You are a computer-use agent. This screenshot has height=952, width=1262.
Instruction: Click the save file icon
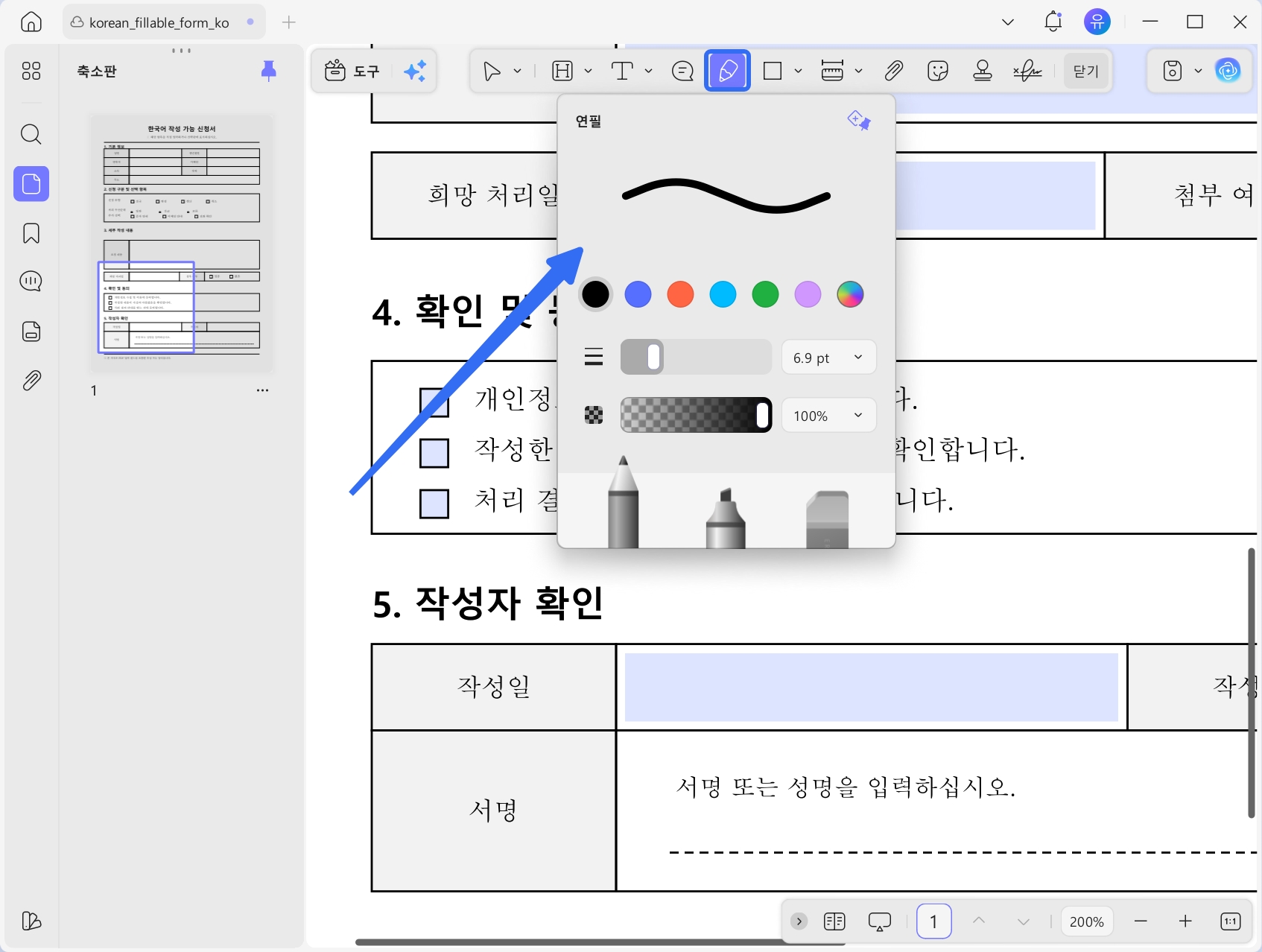(x=1173, y=71)
